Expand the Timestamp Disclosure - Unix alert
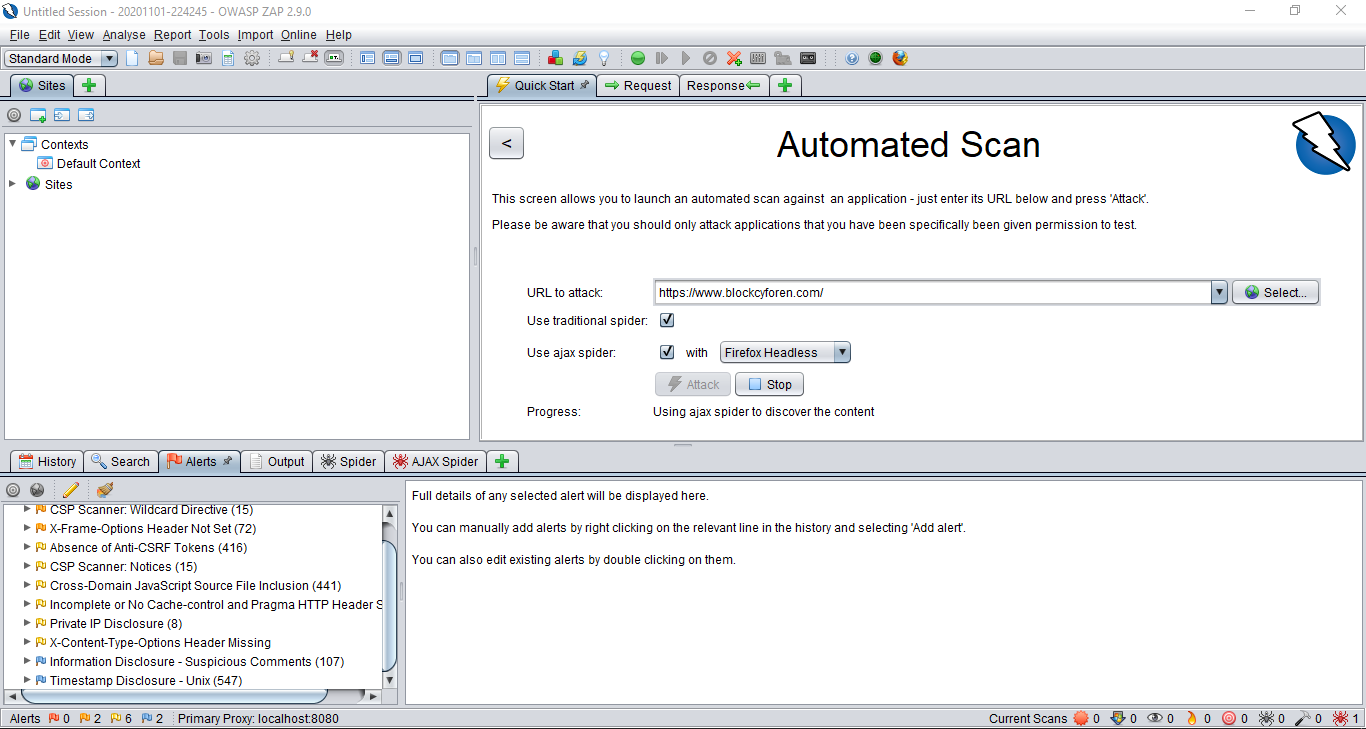This screenshot has height=729, width=1366. point(28,680)
